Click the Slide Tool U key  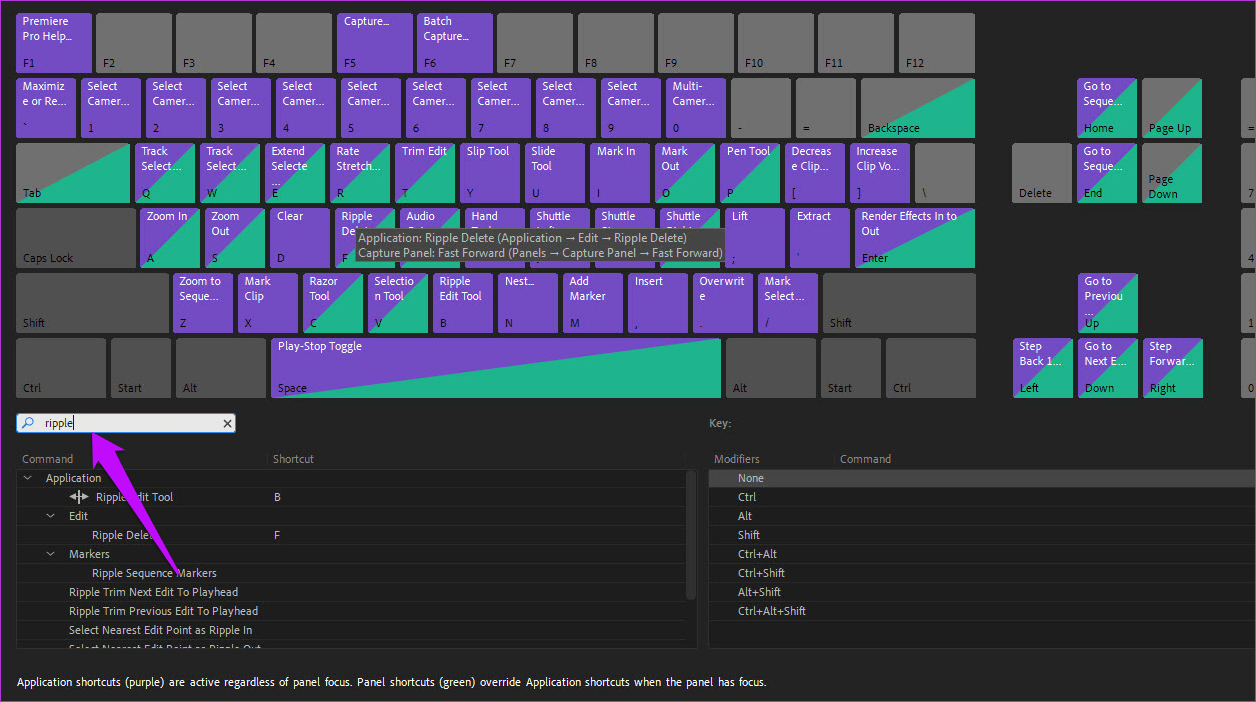(555, 173)
